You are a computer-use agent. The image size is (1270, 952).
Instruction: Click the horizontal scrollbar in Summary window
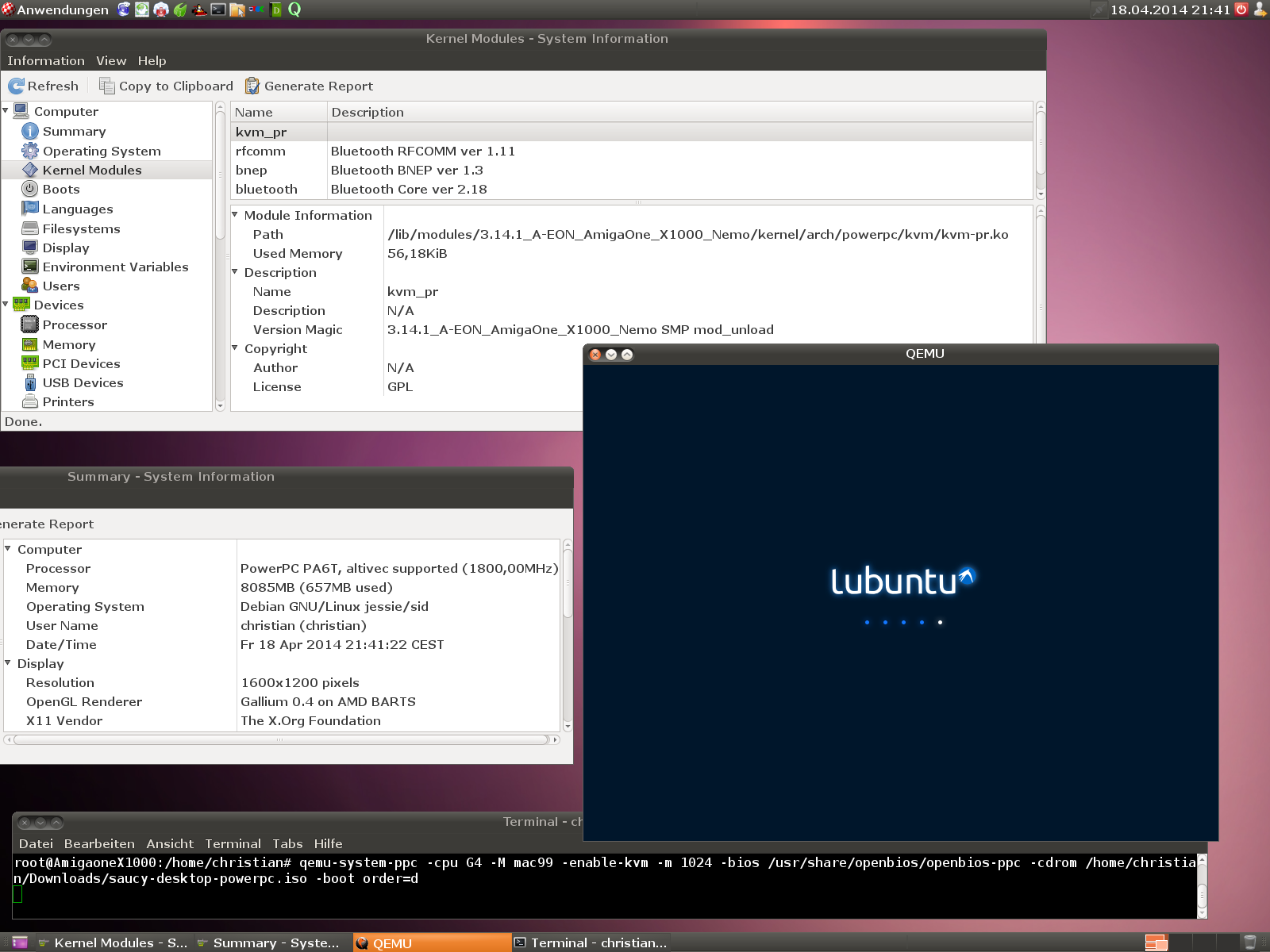pyautogui.click(x=279, y=740)
